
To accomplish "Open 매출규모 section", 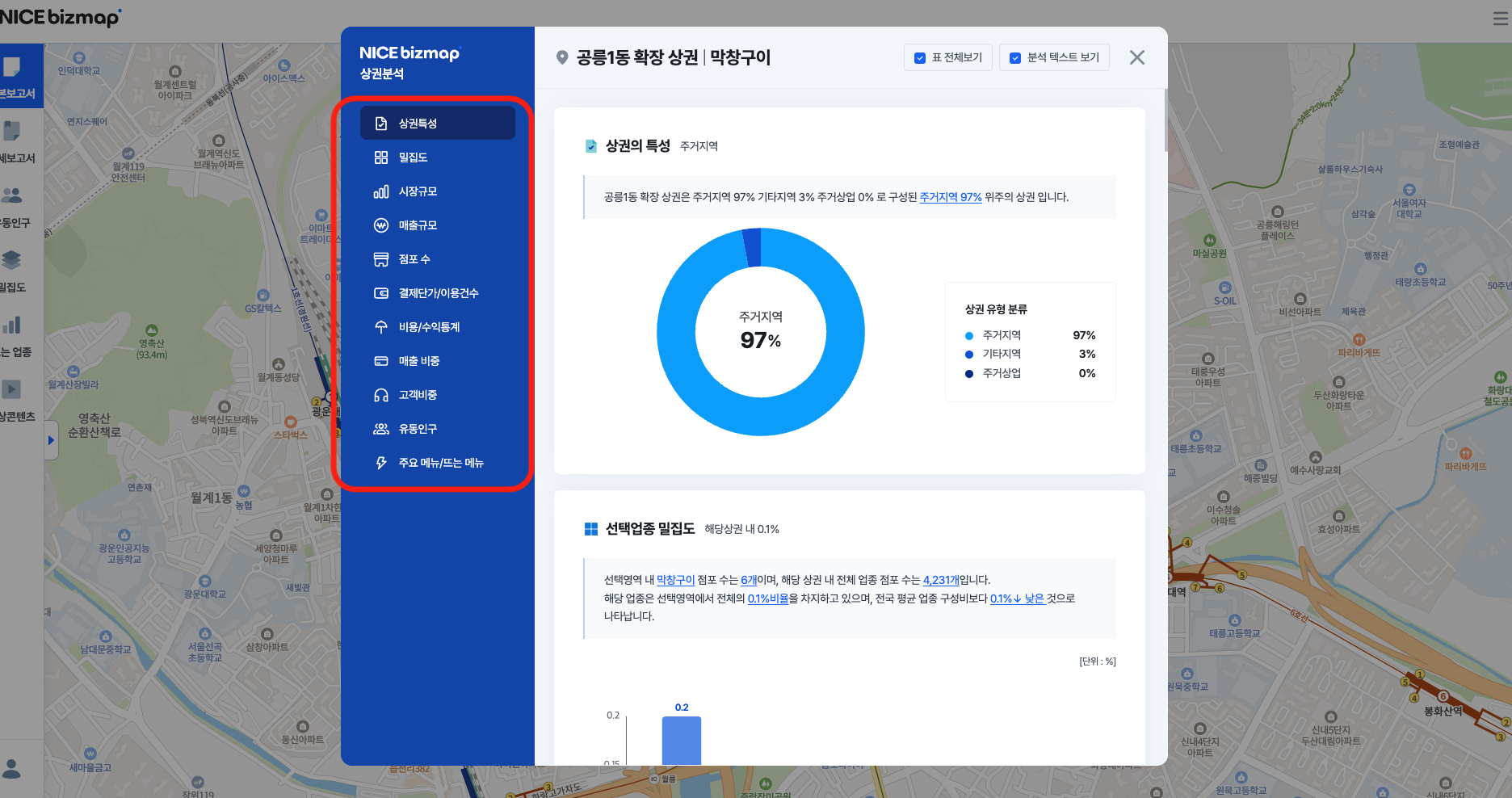I will pos(437,225).
